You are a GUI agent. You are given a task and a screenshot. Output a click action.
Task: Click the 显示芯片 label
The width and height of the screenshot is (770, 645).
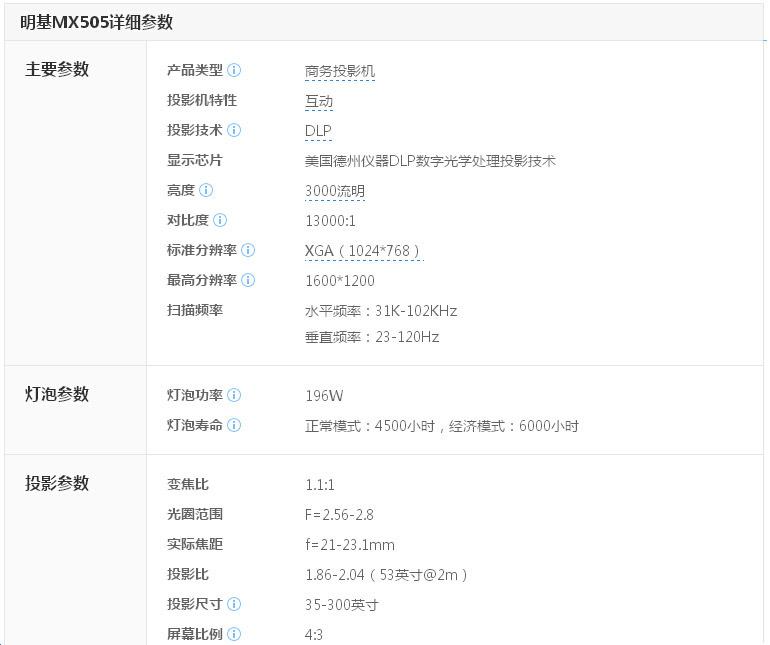(x=195, y=160)
